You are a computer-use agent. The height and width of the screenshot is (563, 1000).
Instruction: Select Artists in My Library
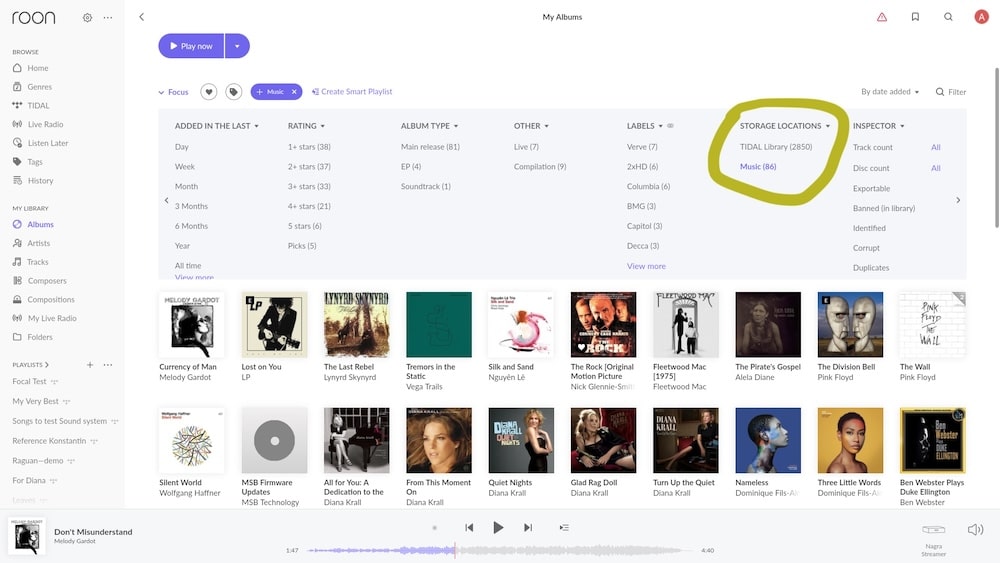[x=38, y=243]
